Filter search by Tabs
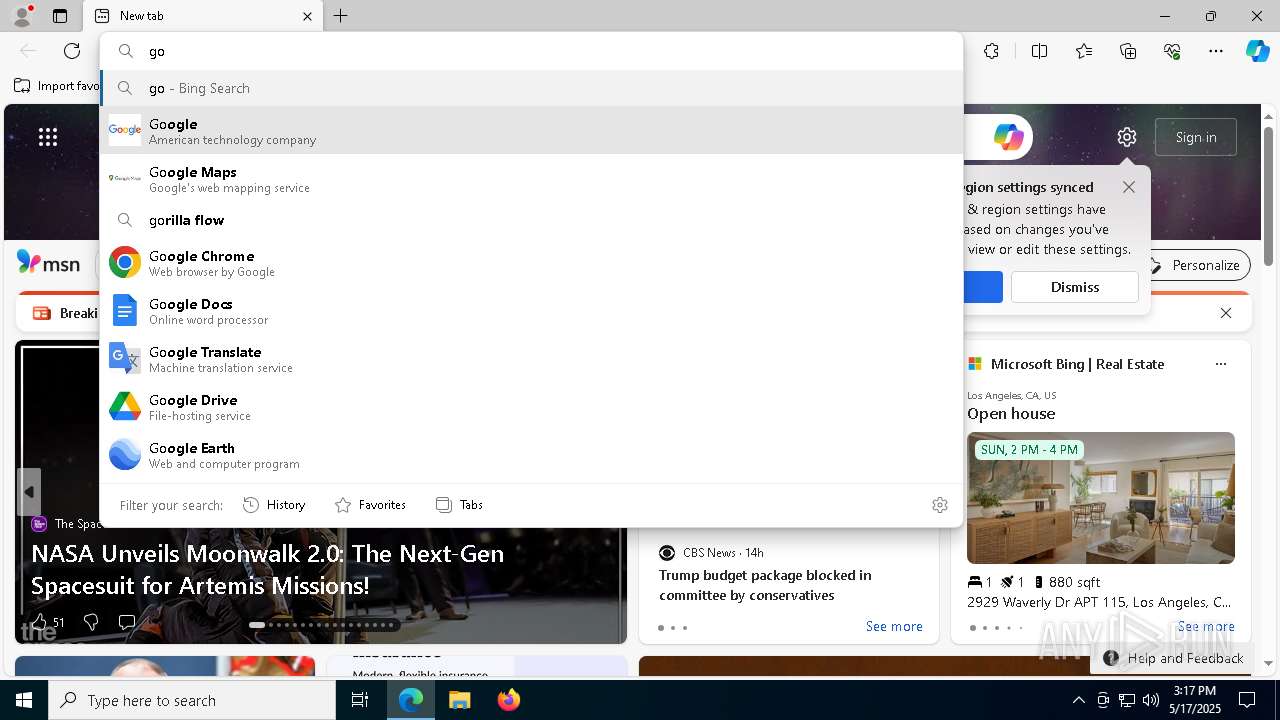Screen dimensions: 1280x720 459,505
